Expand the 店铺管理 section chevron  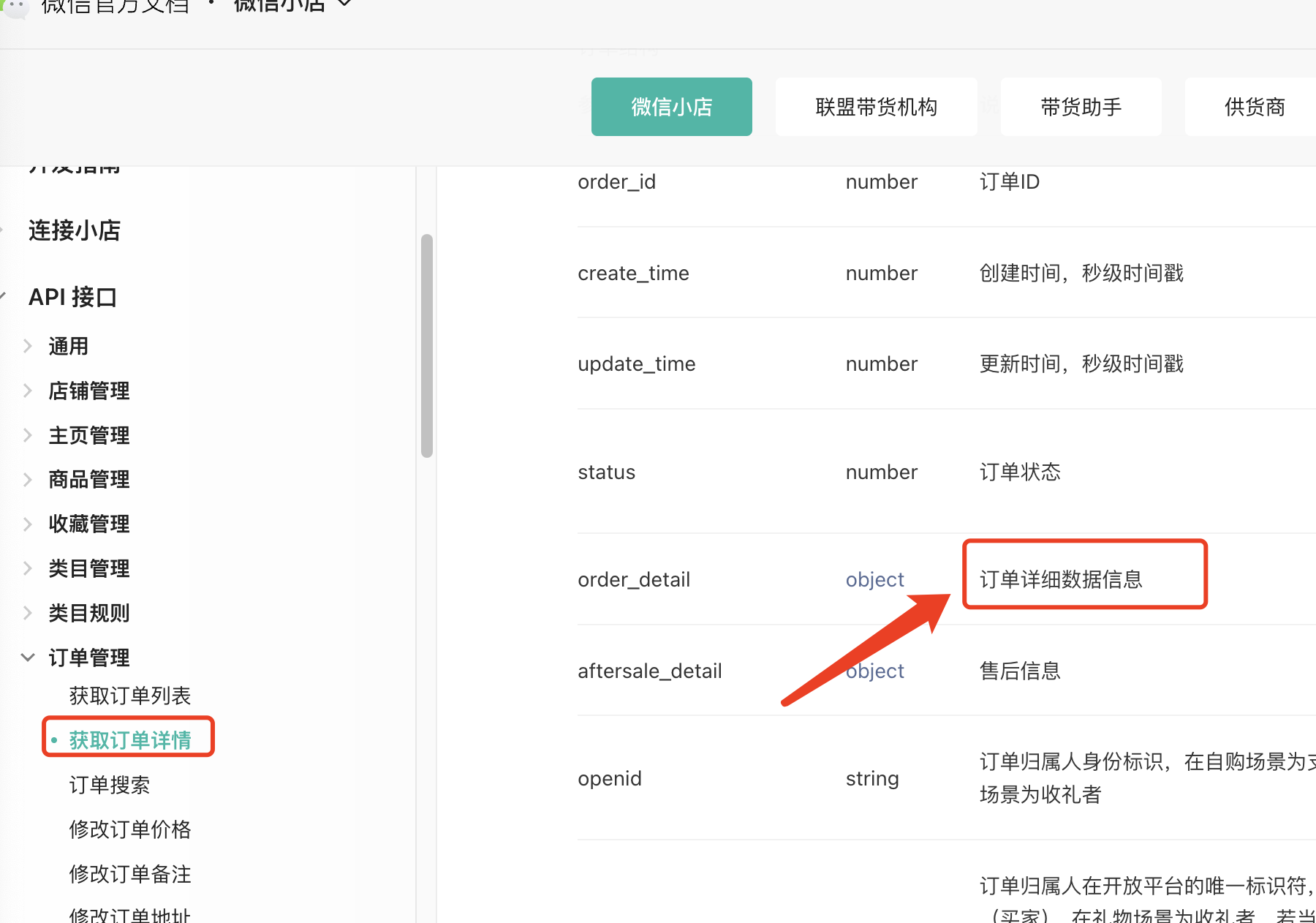pos(28,391)
